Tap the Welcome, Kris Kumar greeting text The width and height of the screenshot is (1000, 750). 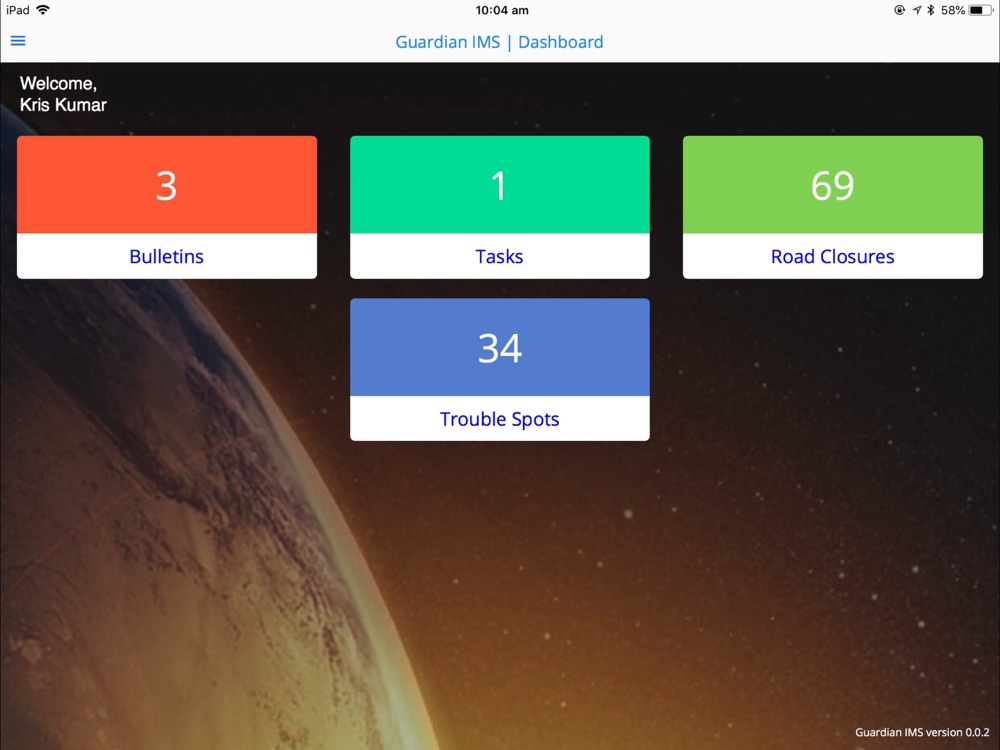[x=63, y=94]
